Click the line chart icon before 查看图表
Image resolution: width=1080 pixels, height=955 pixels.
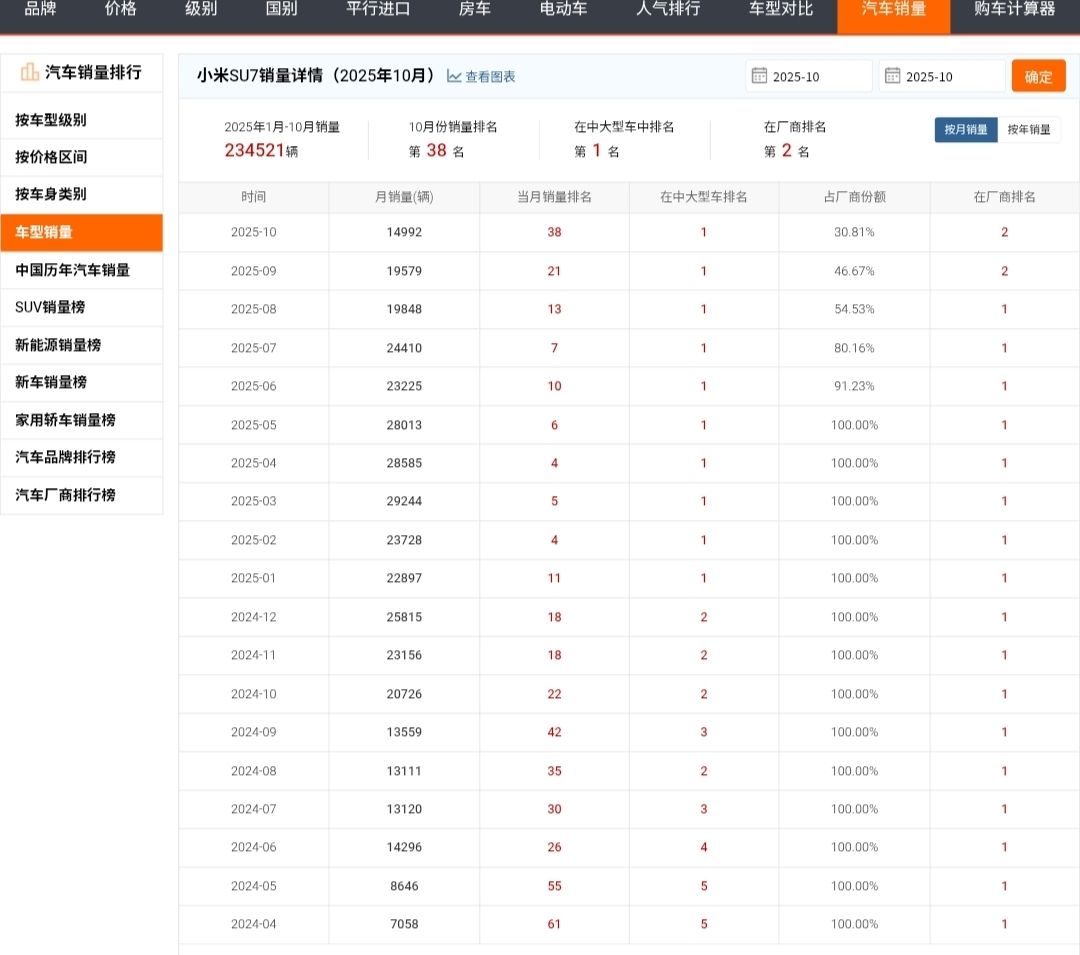click(x=454, y=76)
